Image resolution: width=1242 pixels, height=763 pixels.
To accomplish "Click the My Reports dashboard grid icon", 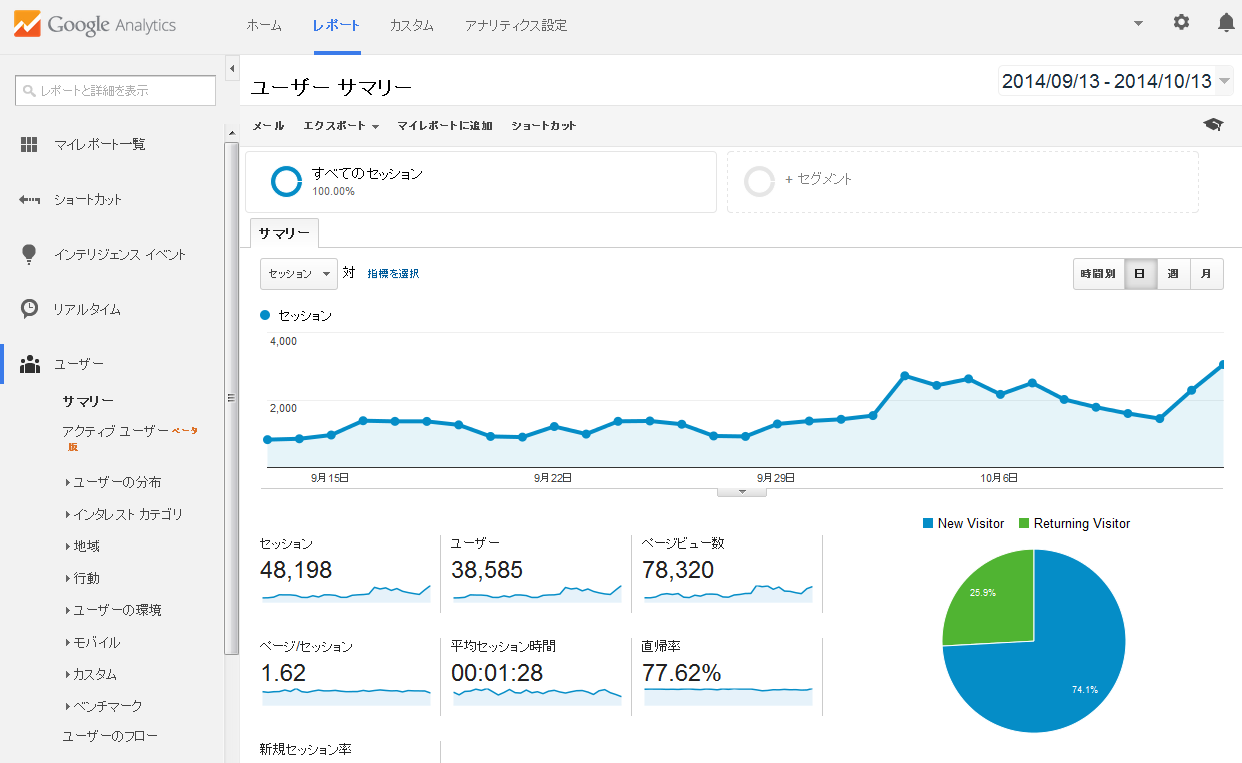I will [x=29, y=145].
